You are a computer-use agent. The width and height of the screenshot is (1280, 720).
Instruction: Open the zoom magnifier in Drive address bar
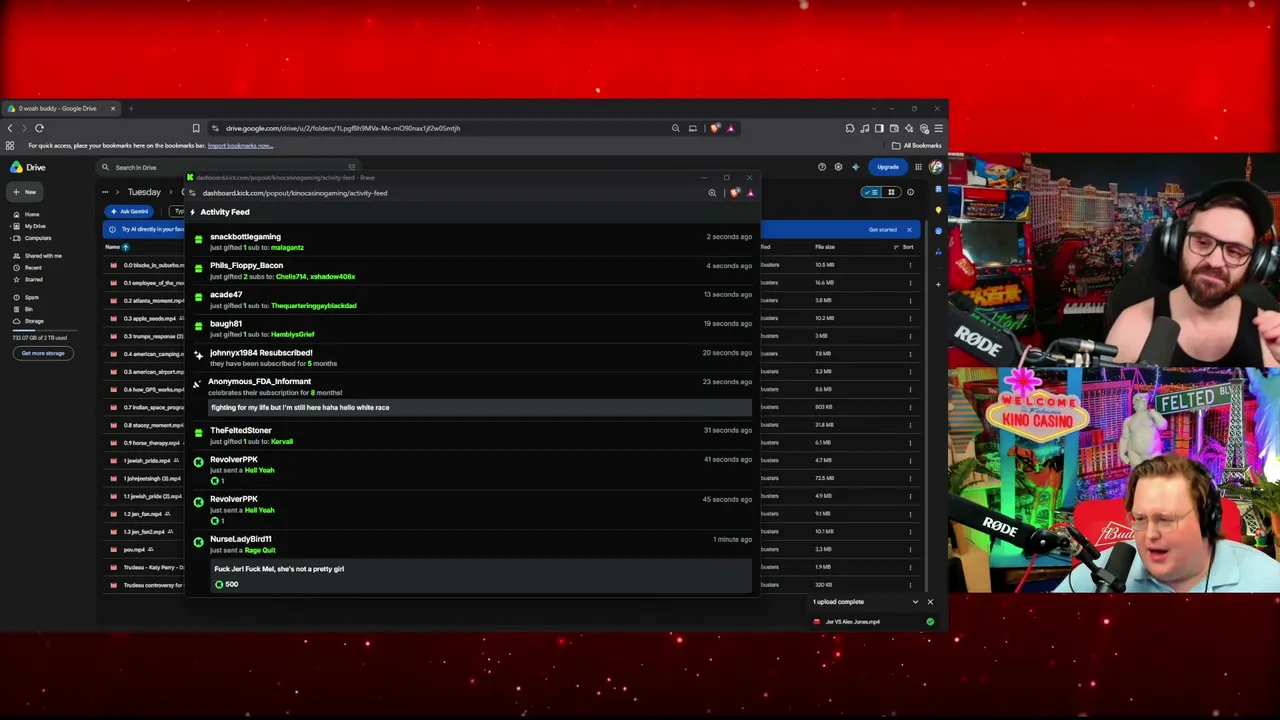click(676, 128)
